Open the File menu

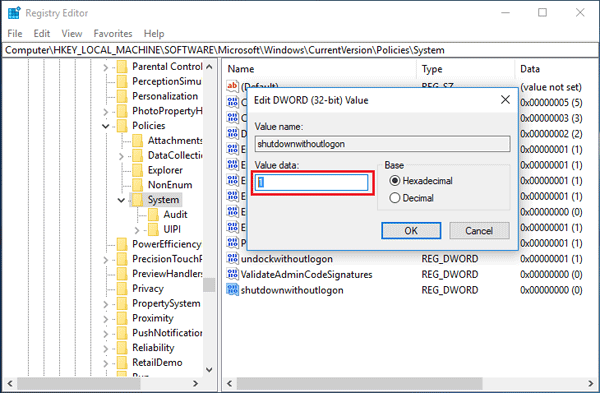click(15, 34)
